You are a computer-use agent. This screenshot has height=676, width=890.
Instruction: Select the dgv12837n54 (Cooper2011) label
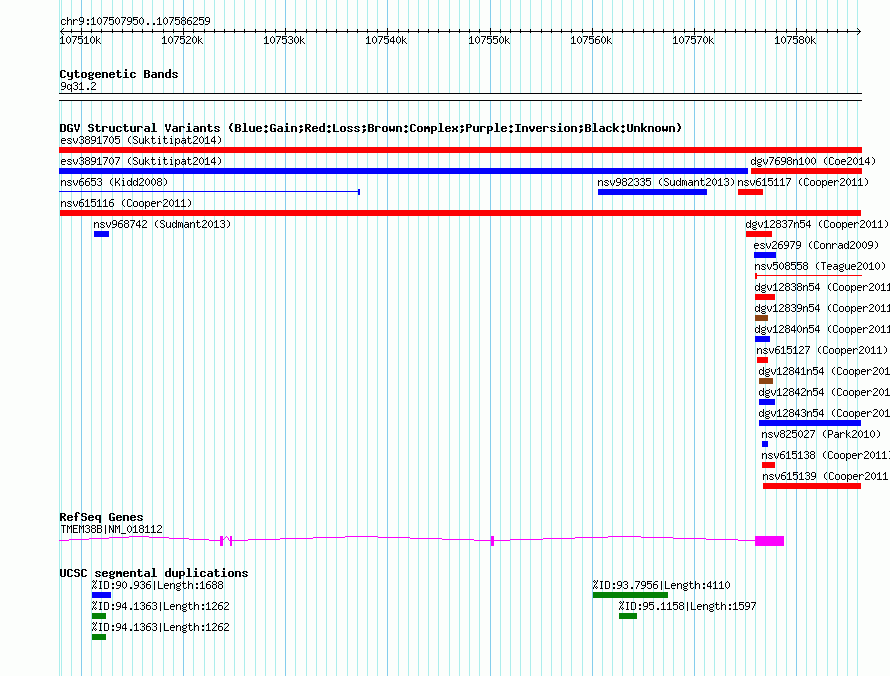coord(817,224)
